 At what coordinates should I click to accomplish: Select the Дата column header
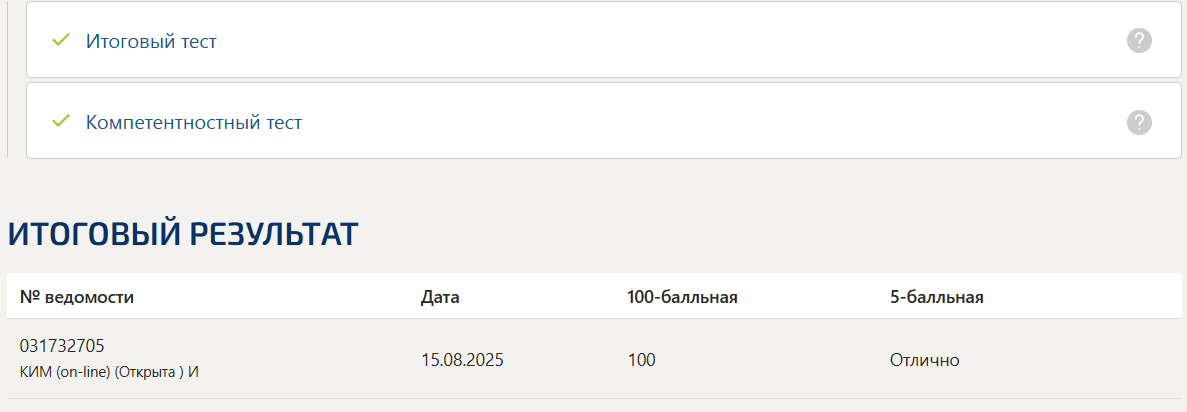coord(440,297)
